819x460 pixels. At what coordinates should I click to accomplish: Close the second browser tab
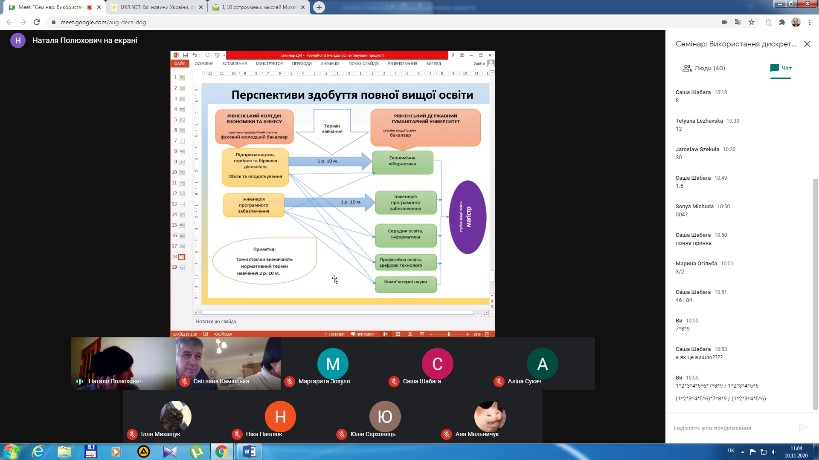tap(201, 7)
